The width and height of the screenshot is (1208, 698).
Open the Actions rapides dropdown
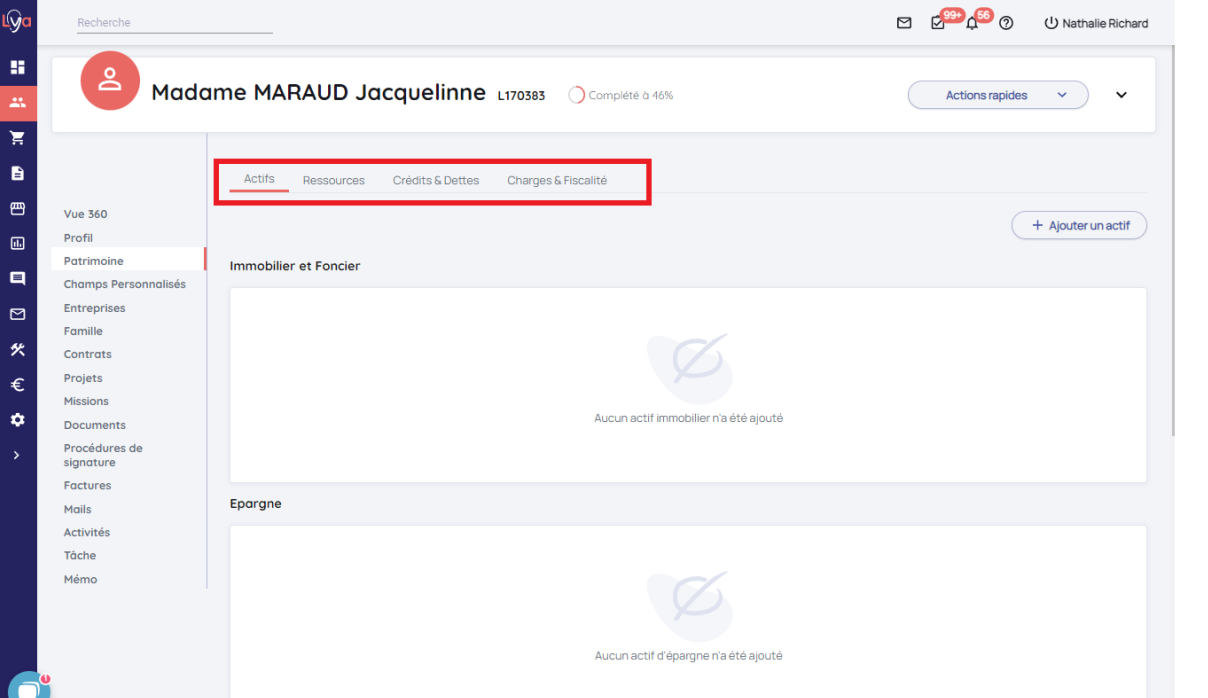click(x=997, y=95)
